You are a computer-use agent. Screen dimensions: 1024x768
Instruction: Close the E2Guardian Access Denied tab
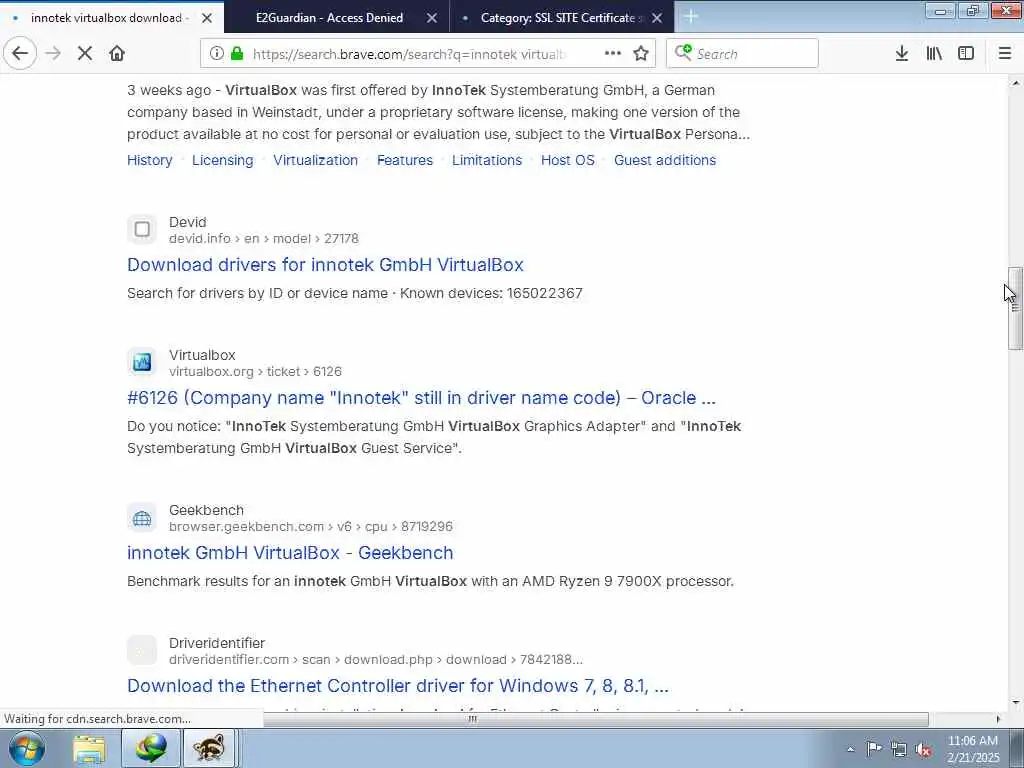tap(432, 18)
